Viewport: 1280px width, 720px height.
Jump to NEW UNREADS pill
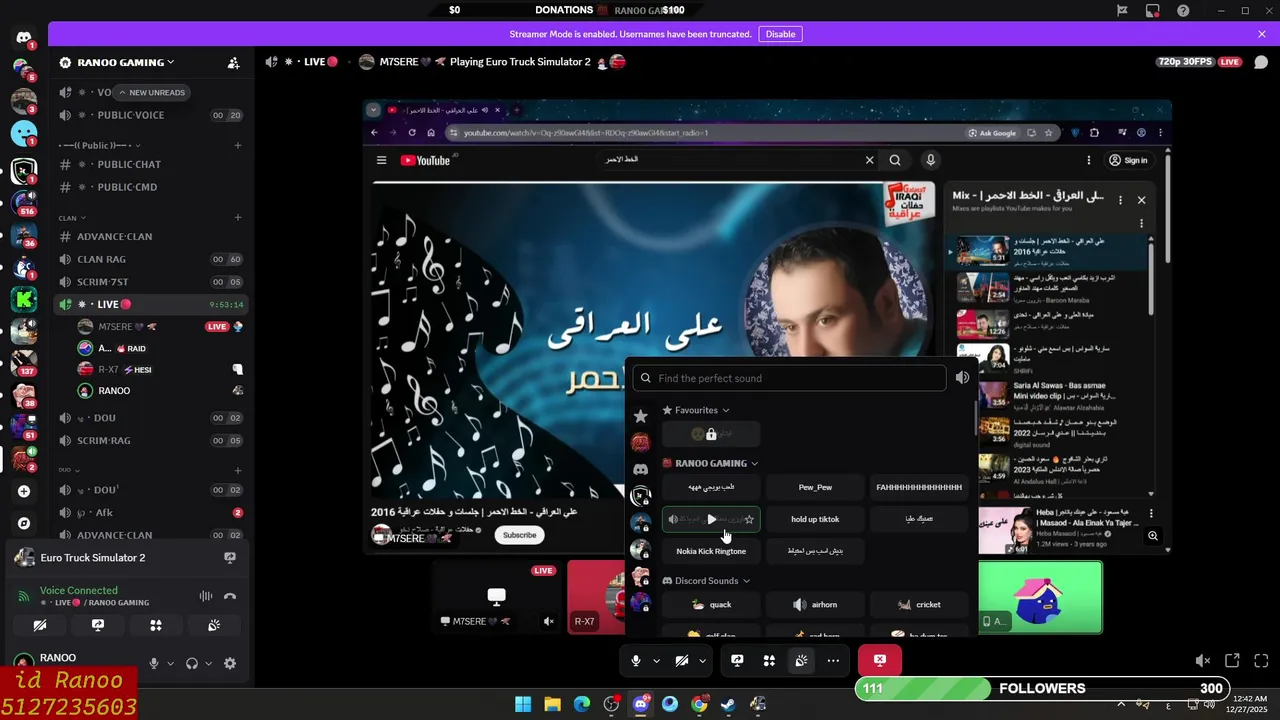coord(150,92)
